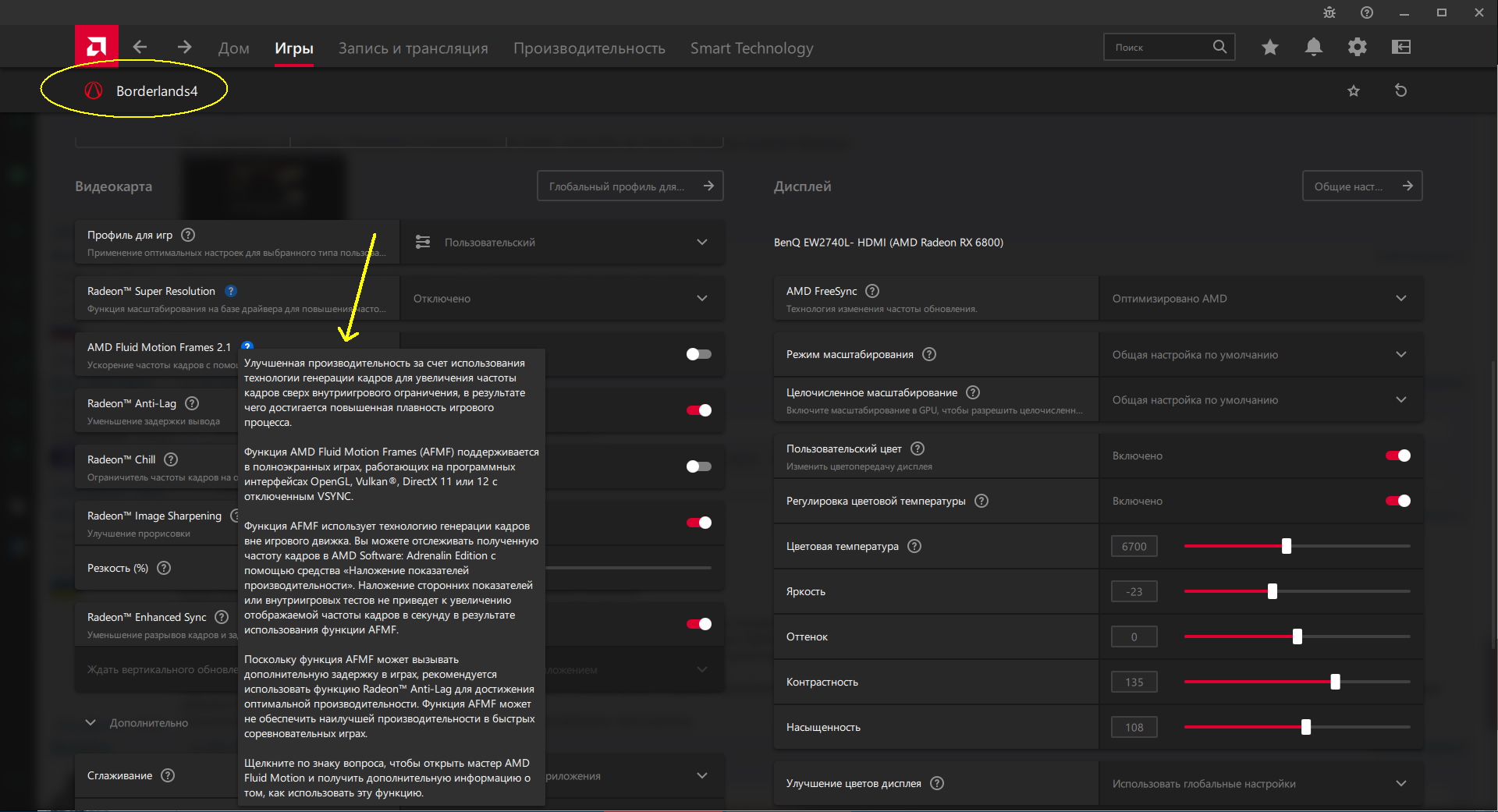Open settings gear icon
This screenshot has height=812, width=1498.
pos(1358,47)
